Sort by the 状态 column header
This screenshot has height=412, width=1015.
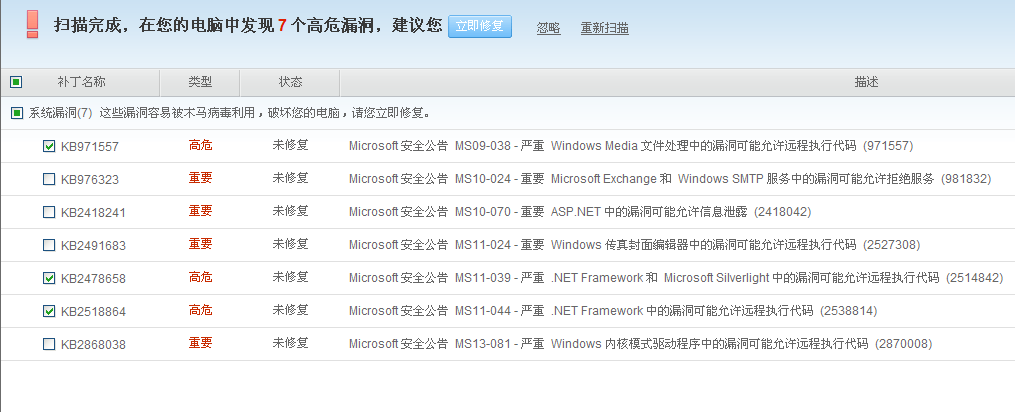coord(290,82)
